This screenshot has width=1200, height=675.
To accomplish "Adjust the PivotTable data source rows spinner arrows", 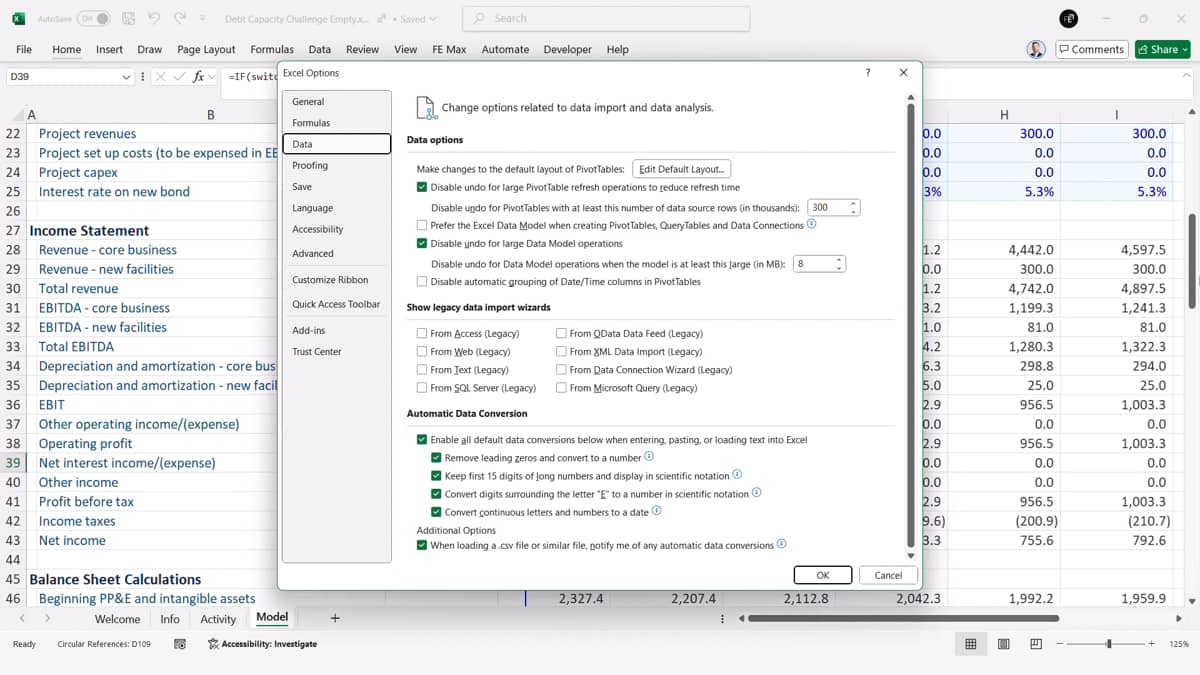I will point(853,207).
